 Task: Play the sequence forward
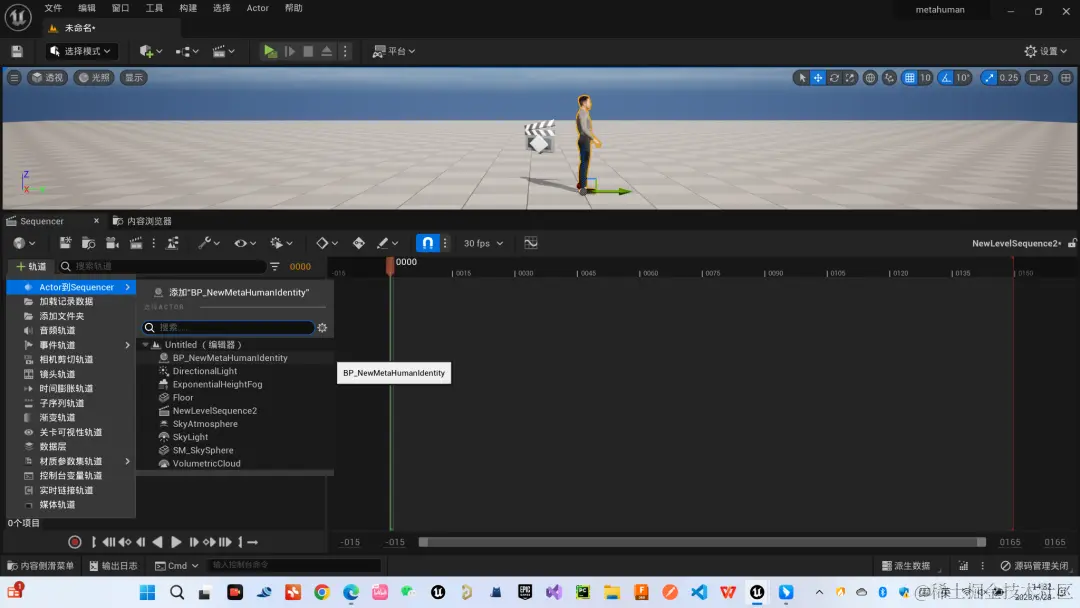pyautogui.click(x=176, y=543)
